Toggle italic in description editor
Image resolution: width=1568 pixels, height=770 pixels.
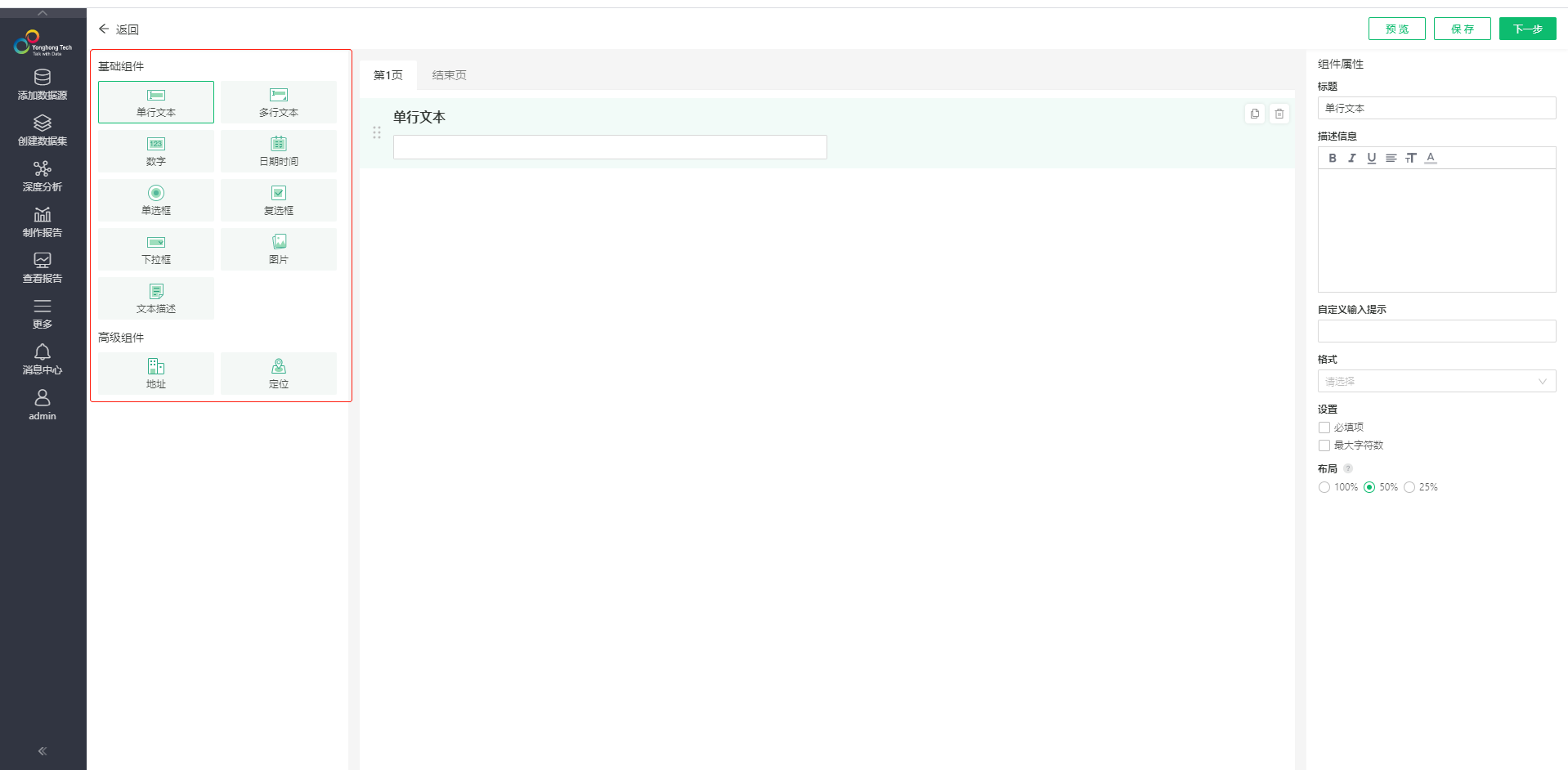click(x=1352, y=158)
